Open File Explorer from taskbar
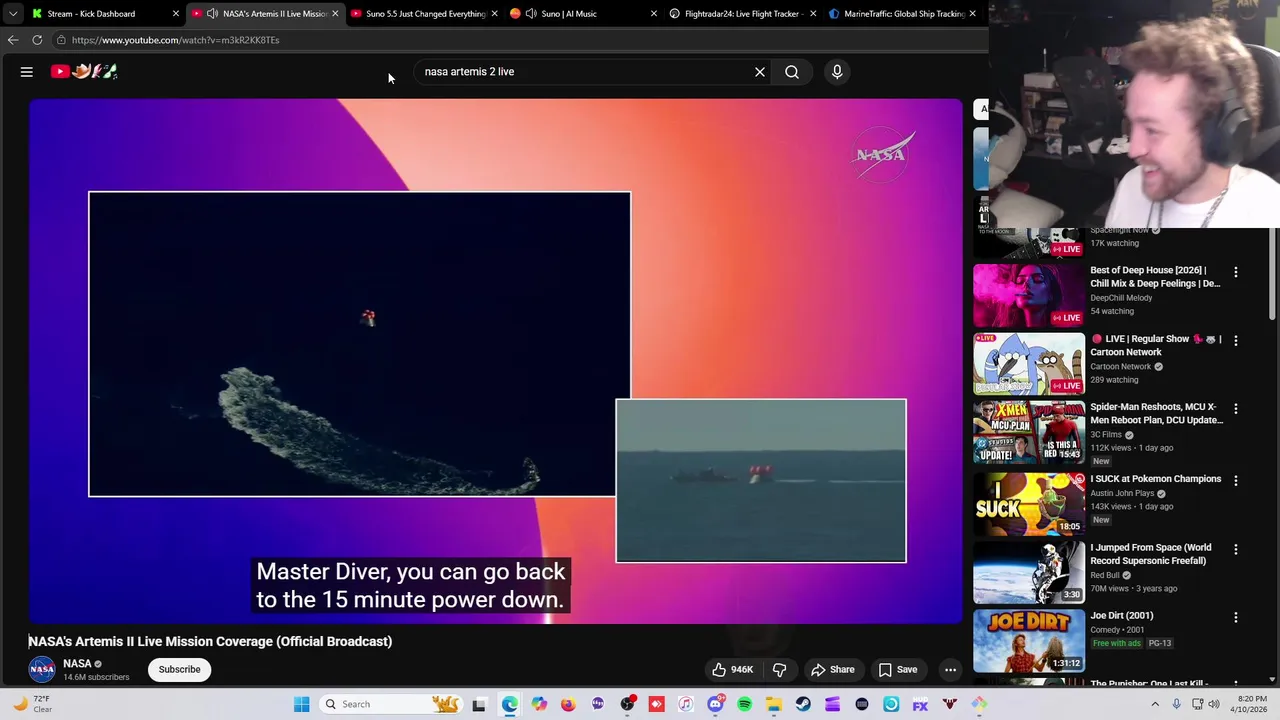 click(774, 705)
